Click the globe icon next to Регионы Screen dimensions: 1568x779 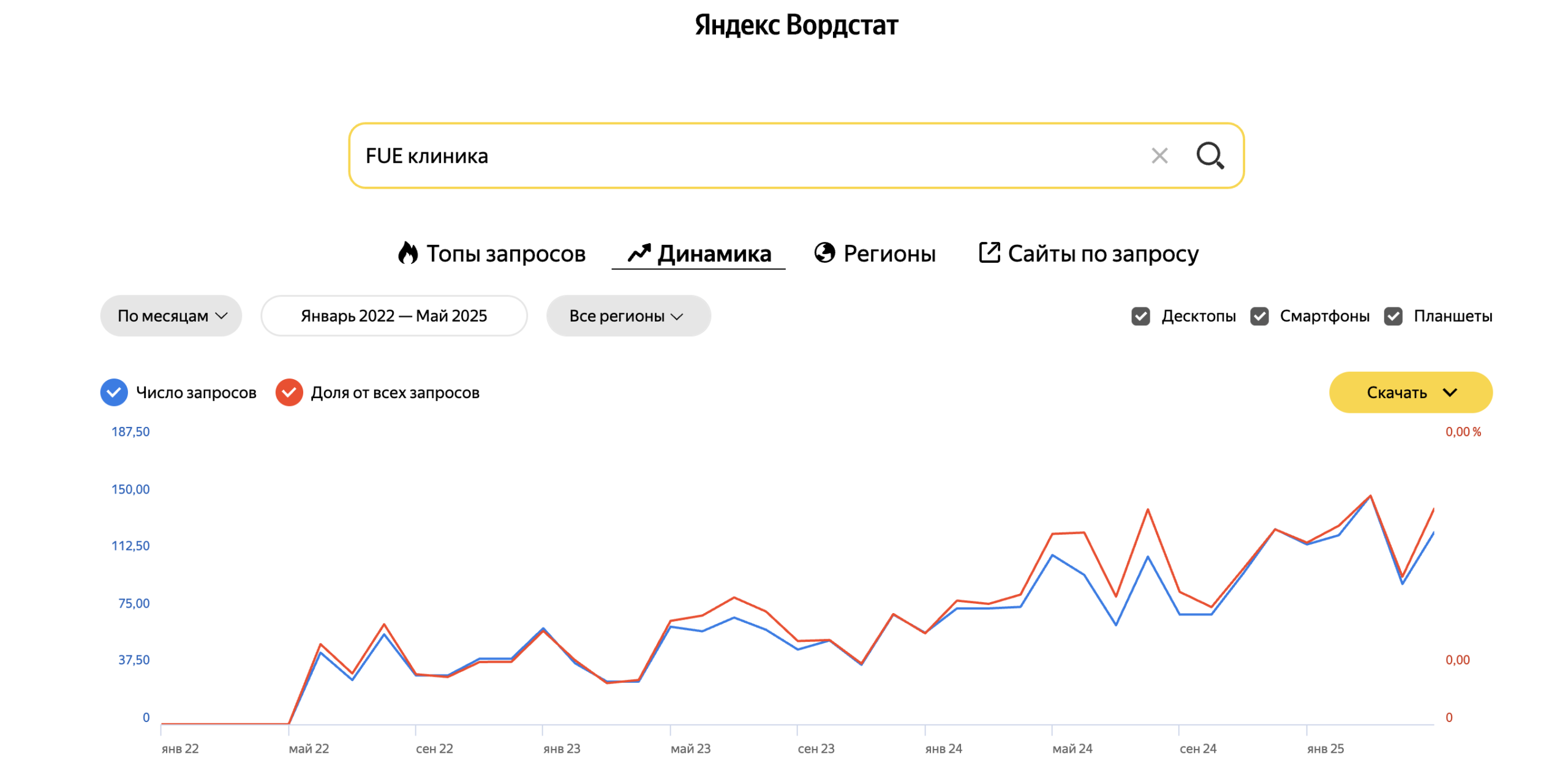point(824,252)
